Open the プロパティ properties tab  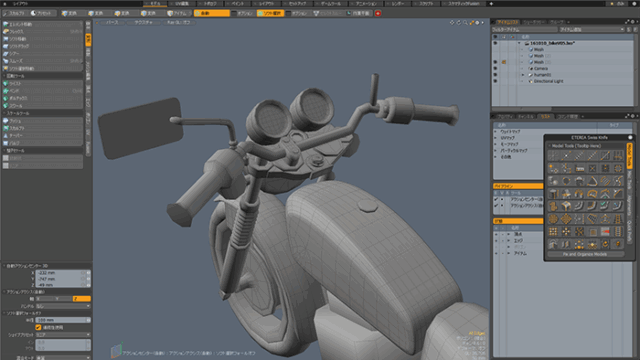point(504,116)
